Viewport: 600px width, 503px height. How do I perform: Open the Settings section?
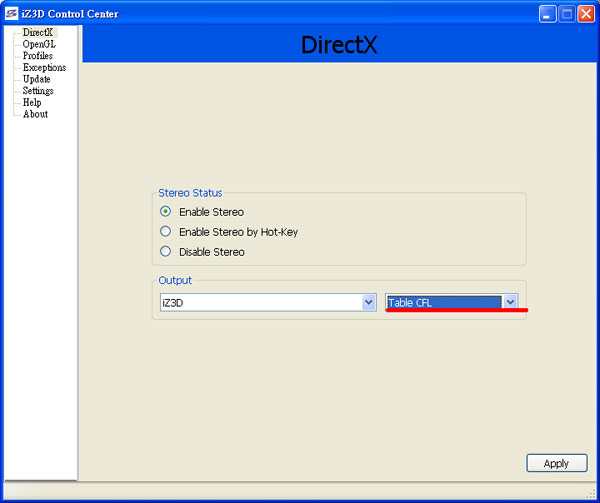coord(38,91)
